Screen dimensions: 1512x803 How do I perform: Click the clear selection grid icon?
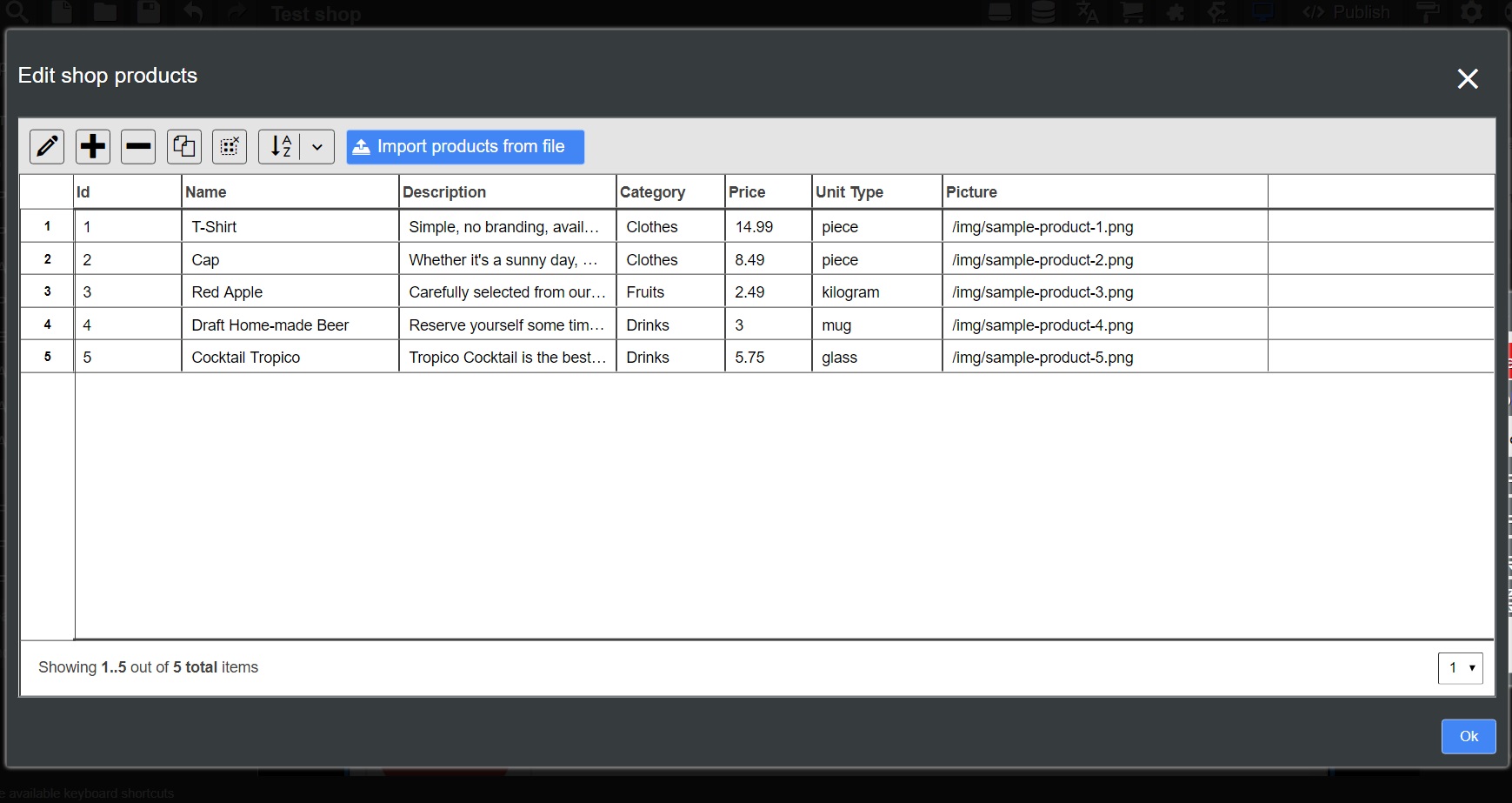[230, 147]
